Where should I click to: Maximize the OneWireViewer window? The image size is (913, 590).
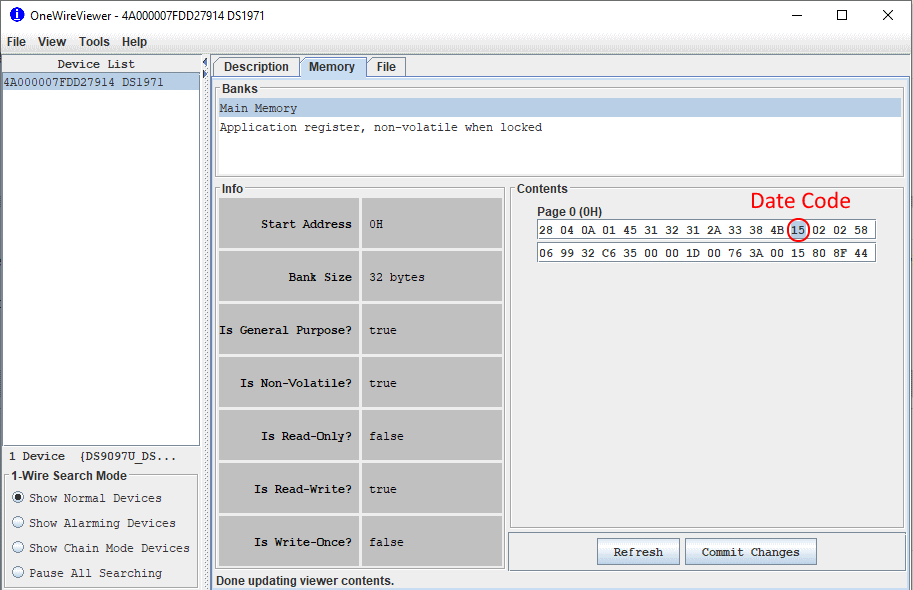point(842,15)
